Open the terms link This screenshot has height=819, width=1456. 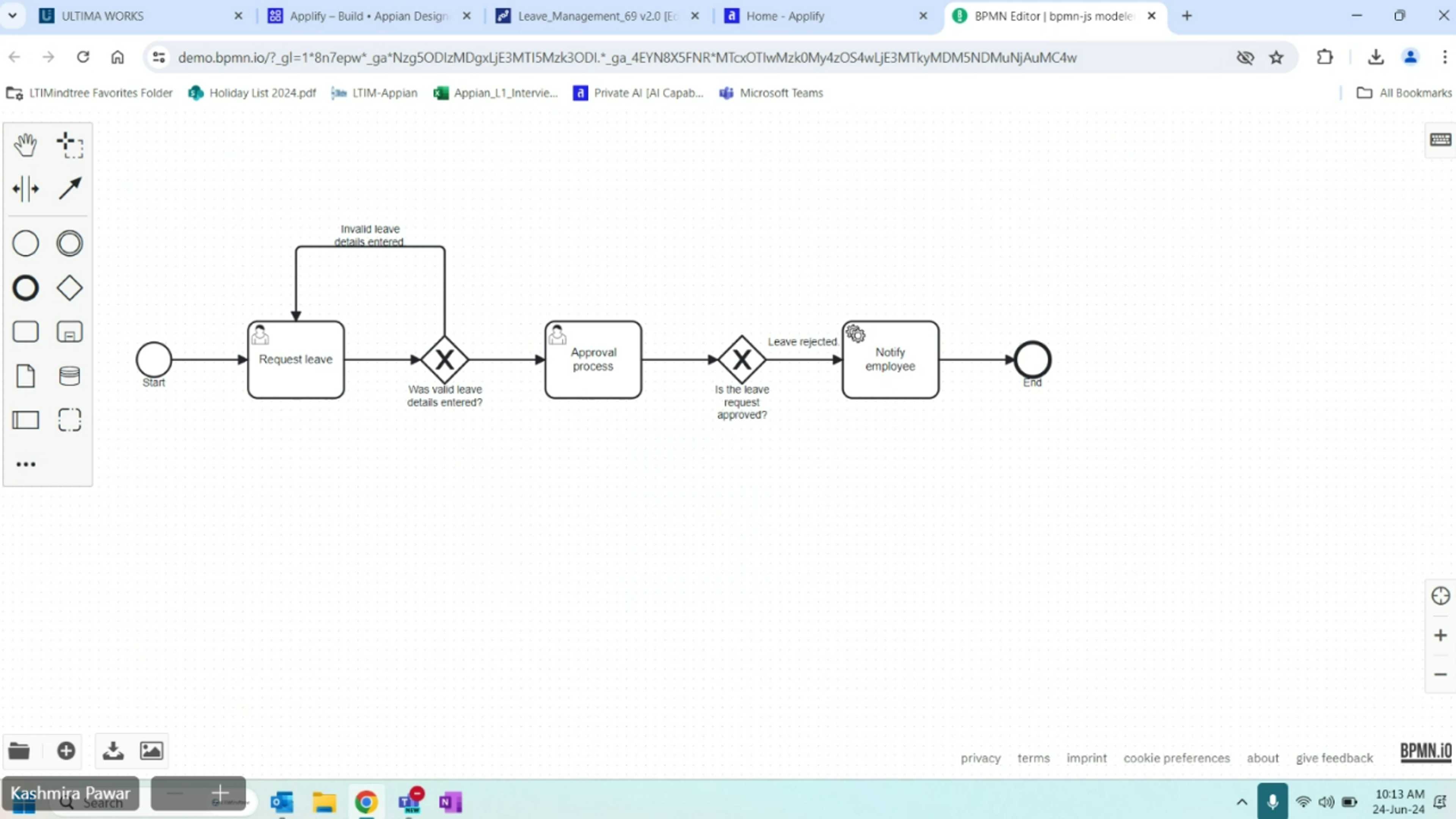point(1033,758)
